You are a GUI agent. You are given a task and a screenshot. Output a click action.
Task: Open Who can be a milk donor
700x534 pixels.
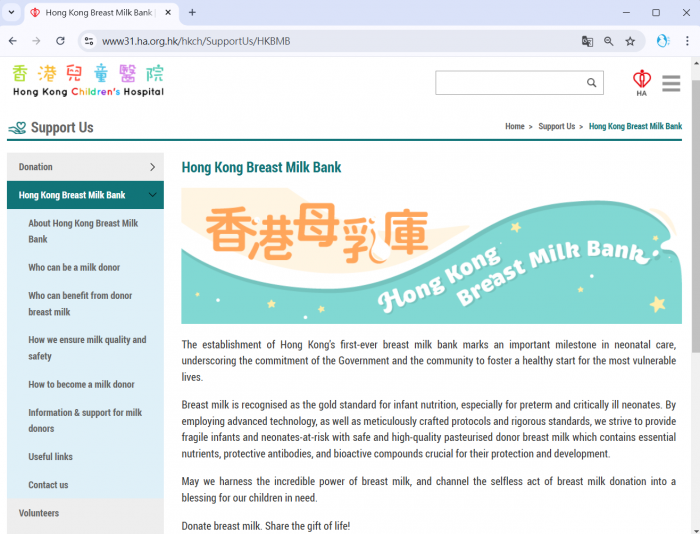pyautogui.click(x=74, y=267)
